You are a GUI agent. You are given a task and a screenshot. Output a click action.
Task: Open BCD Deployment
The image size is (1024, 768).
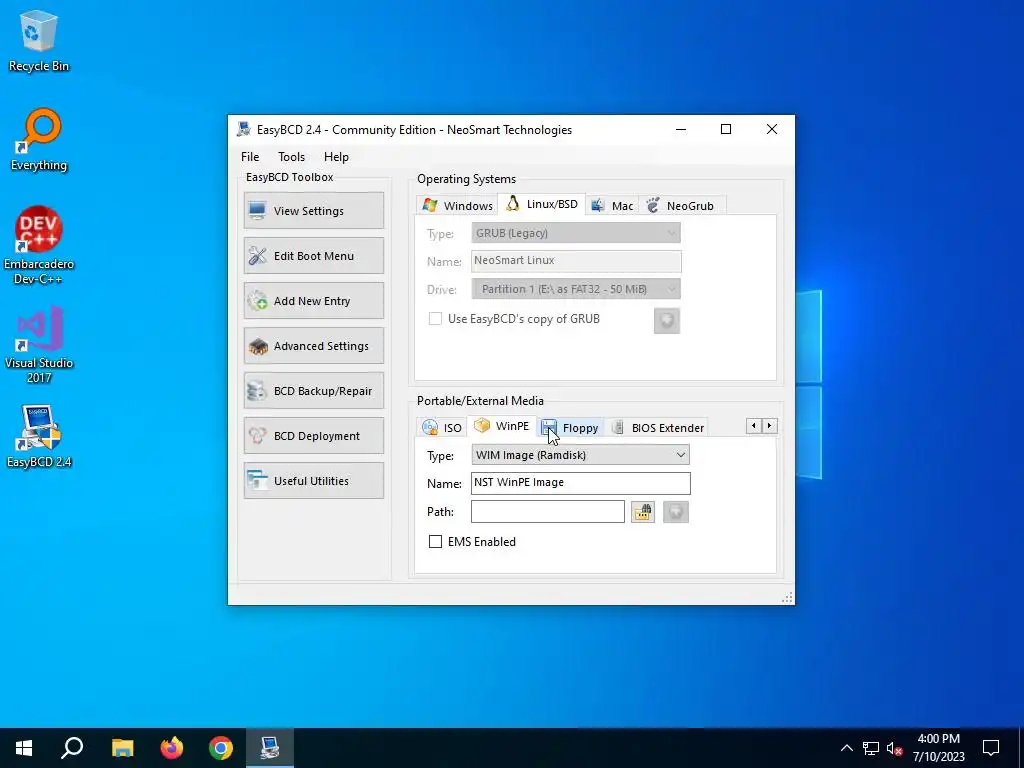[x=313, y=436]
